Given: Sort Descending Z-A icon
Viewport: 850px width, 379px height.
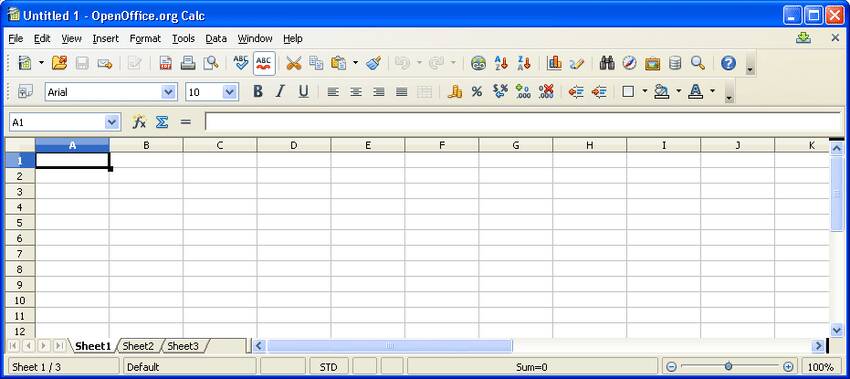Looking at the screenshot, I should pos(524,63).
